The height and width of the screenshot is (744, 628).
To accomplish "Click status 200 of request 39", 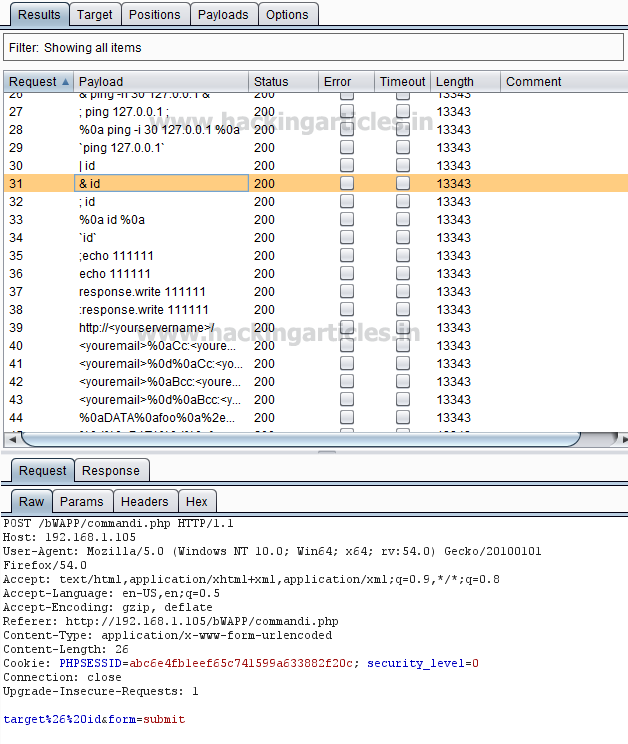I will click(x=264, y=328).
